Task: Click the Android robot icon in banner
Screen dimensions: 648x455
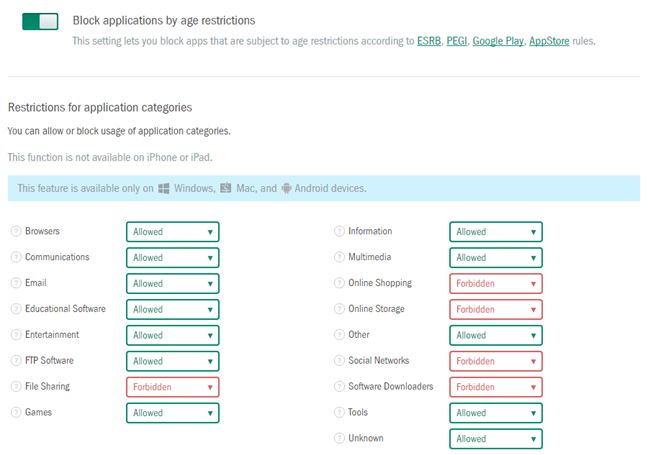Action: pyautogui.click(x=286, y=188)
